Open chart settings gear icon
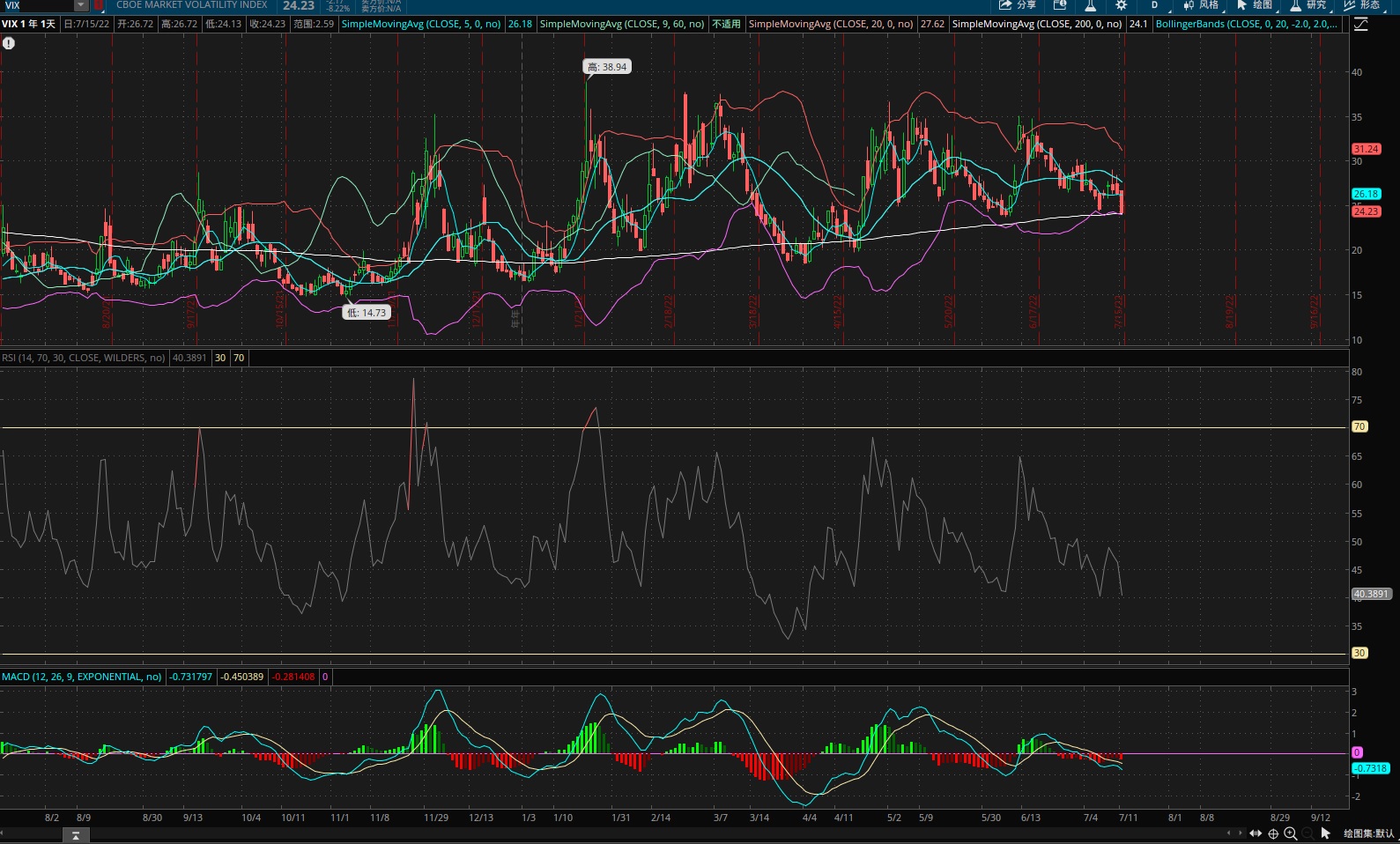Image resolution: width=1400 pixels, height=844 pixels. tap(1121, 5)
